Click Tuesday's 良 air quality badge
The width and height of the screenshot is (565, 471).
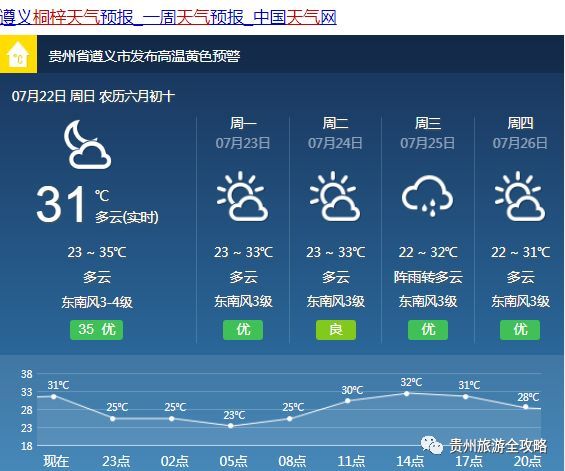click(x=336, y=330)
